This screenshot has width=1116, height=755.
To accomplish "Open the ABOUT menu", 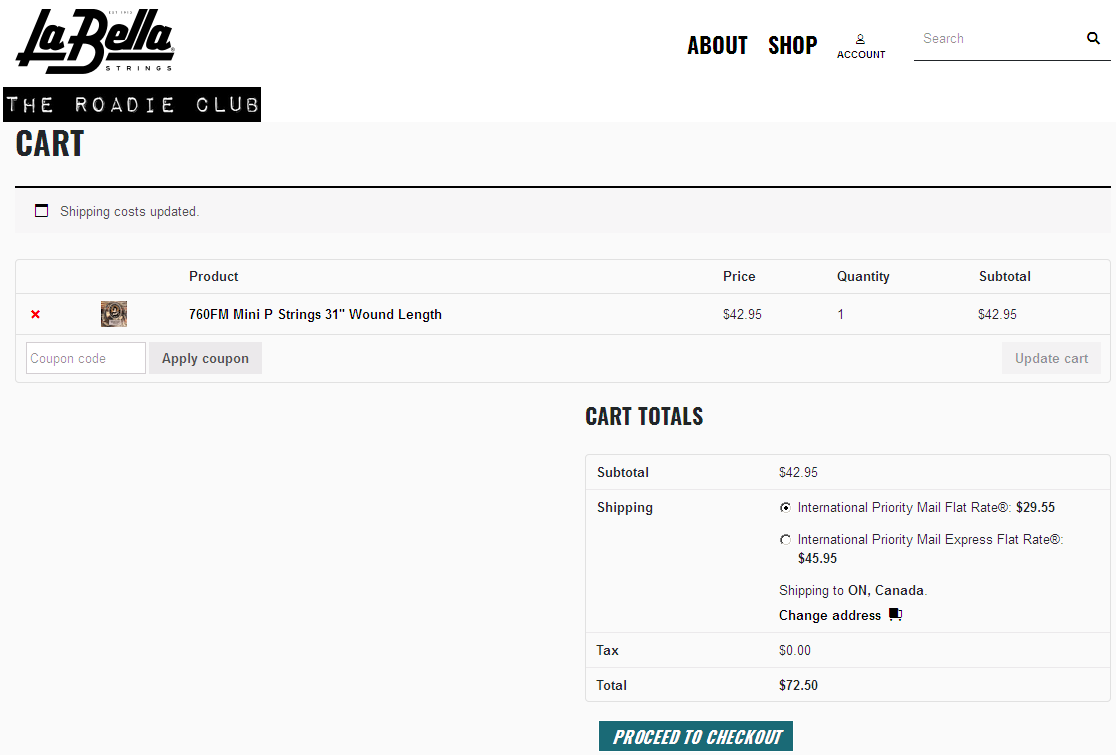I will pyautogui.click(x=717, y=46).
